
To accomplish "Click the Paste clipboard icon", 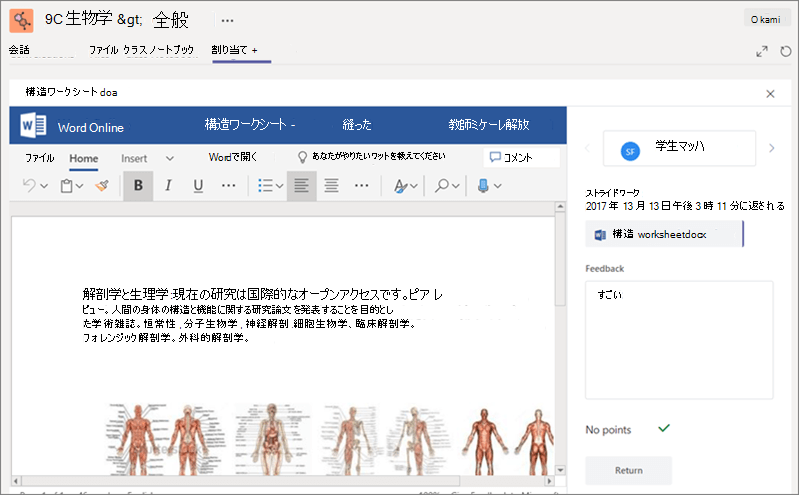I will pyautogui.click(x=66, y=186).
